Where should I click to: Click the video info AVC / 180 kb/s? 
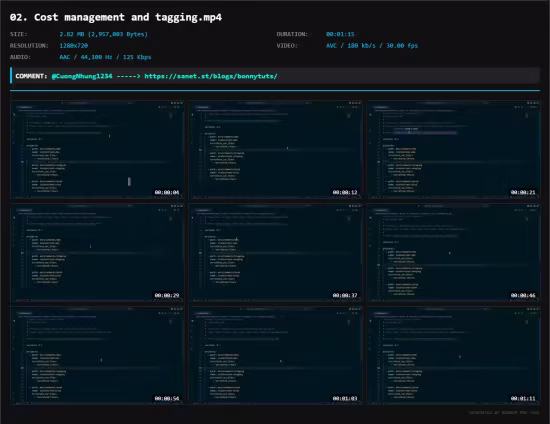(372, 46)
